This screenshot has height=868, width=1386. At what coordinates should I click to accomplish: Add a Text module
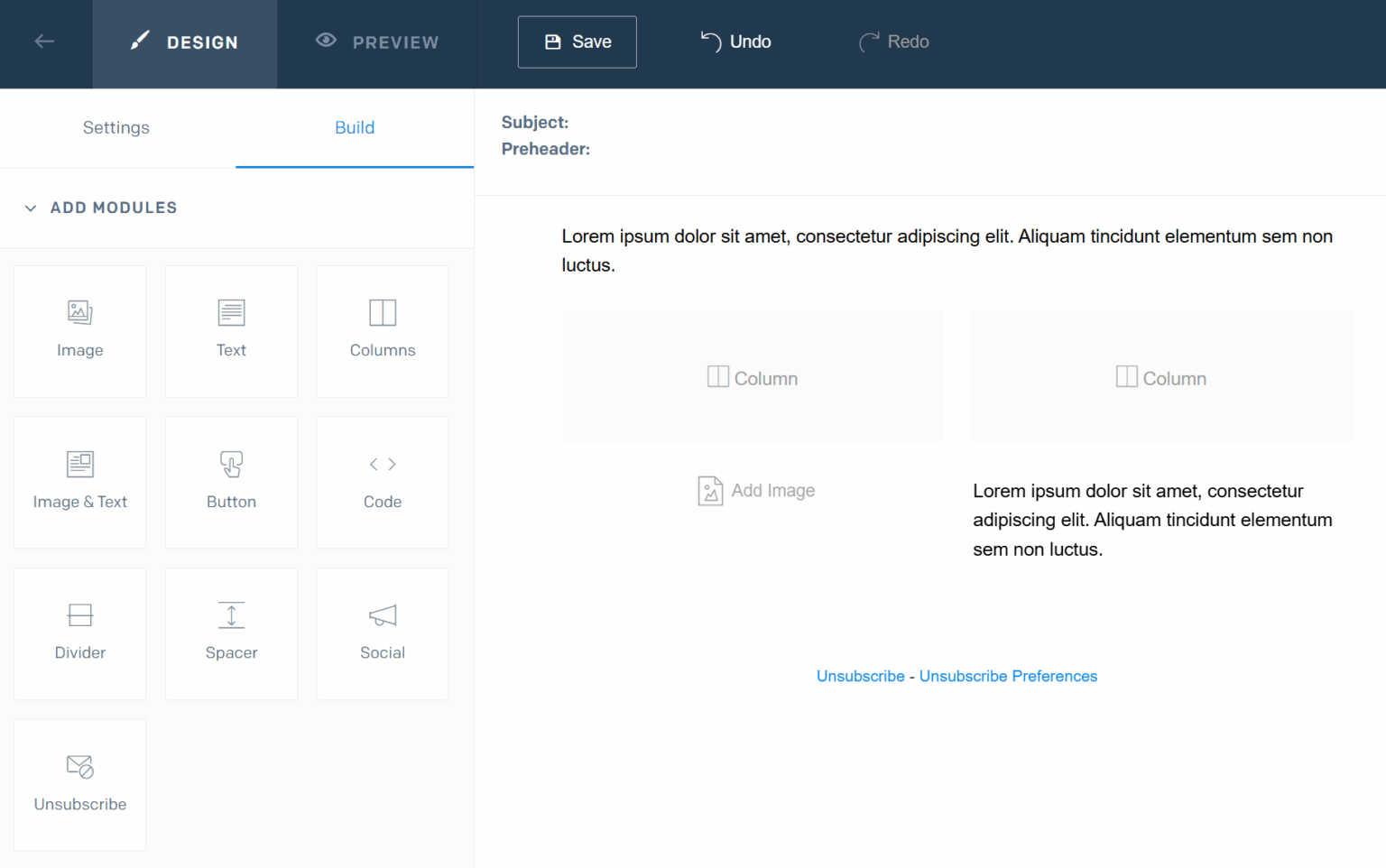click(231, 331)
